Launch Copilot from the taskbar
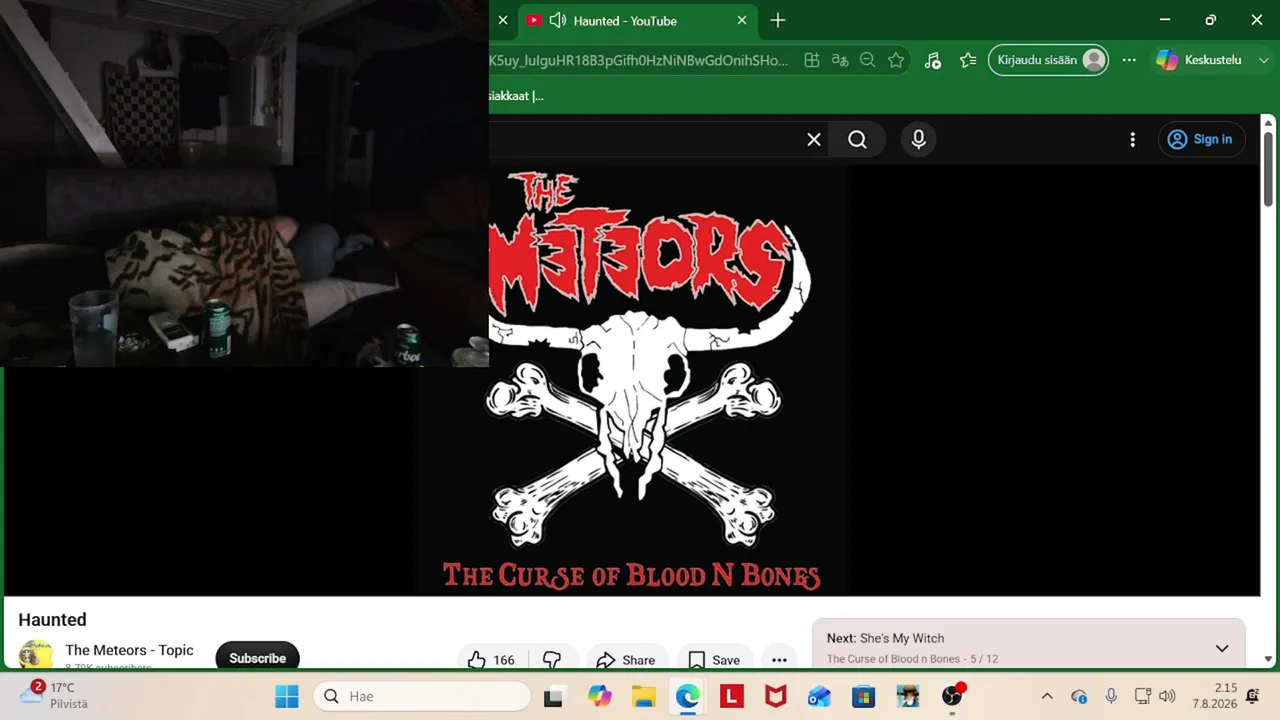 (x=599, y=696)
